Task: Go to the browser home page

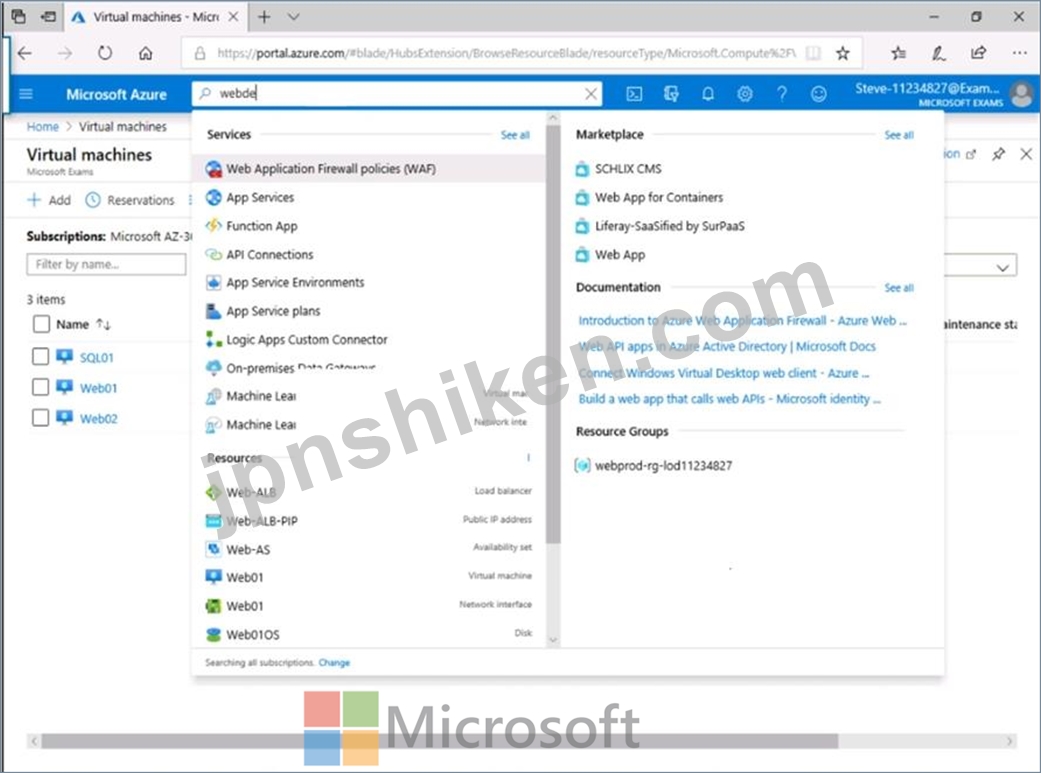Action: [145, 53]
